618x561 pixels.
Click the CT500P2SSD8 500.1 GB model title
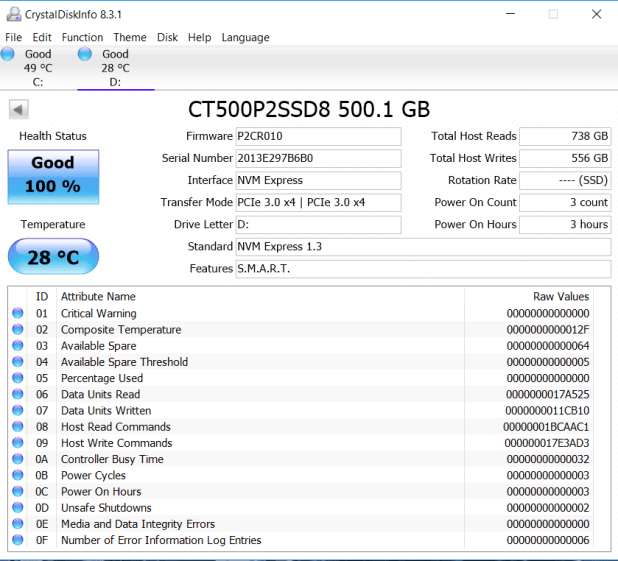tap(309, 109)
